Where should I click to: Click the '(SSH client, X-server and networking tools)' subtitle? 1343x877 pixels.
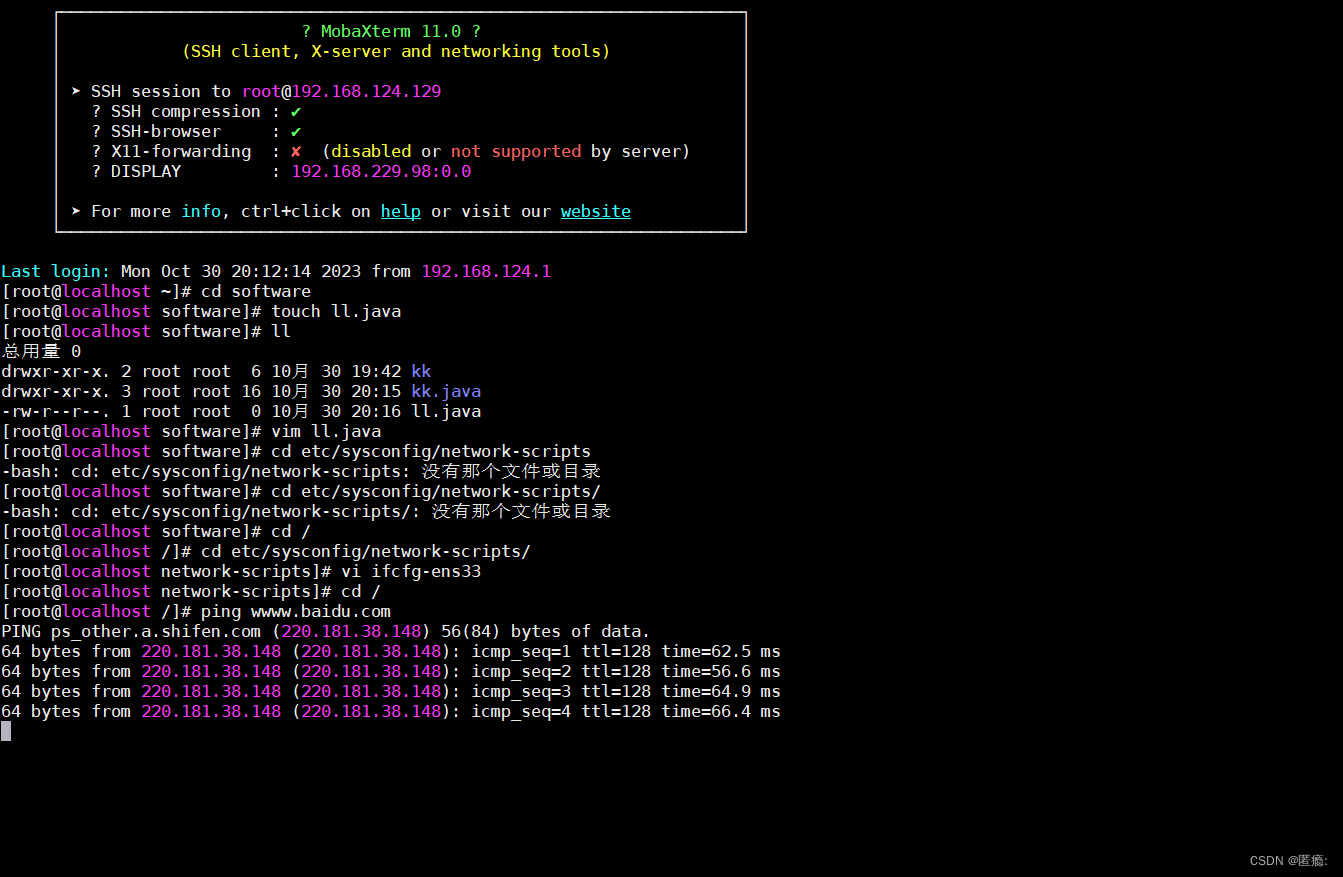[396, 51]
